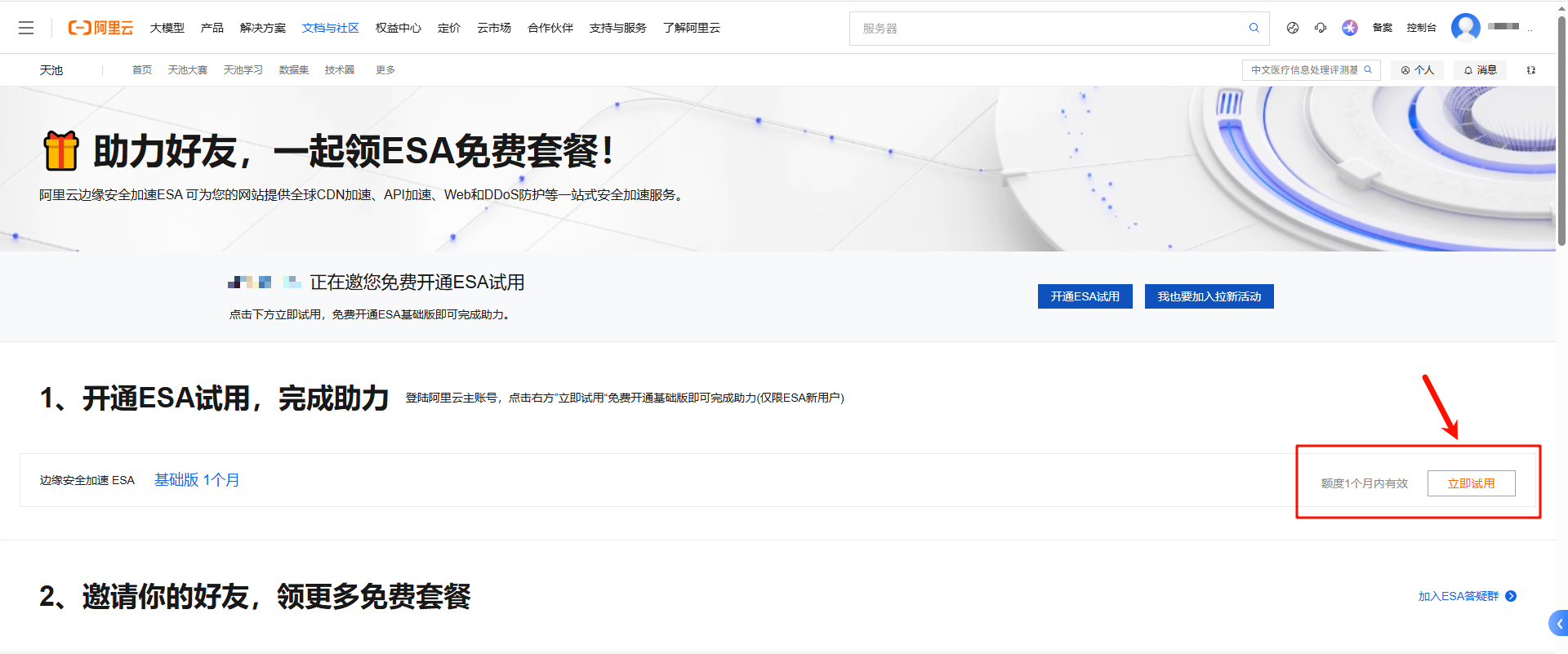Open the 定价 menu
Viewport: 1568px width, 654px height.
tap(449, 28)
